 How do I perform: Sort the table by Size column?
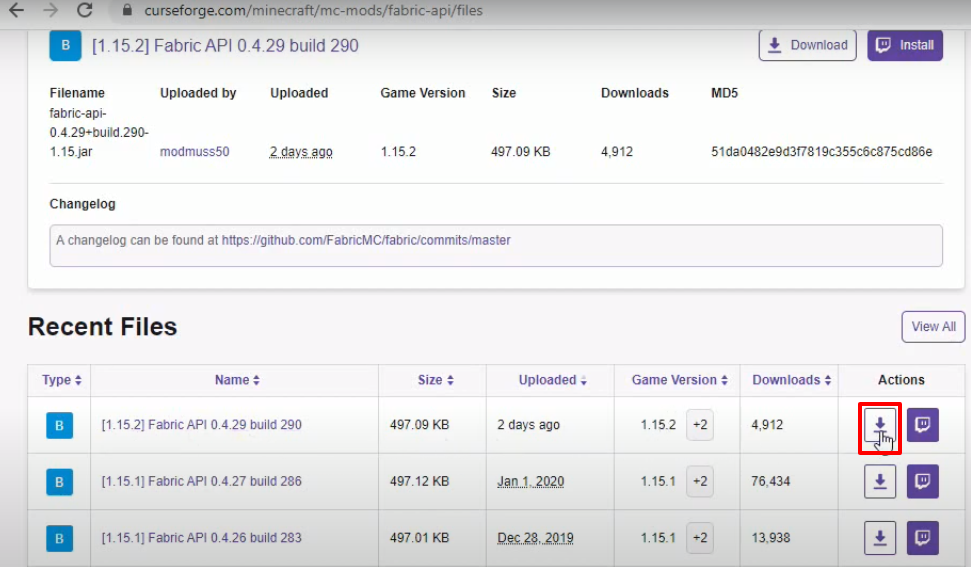click(x=435, y=380)
